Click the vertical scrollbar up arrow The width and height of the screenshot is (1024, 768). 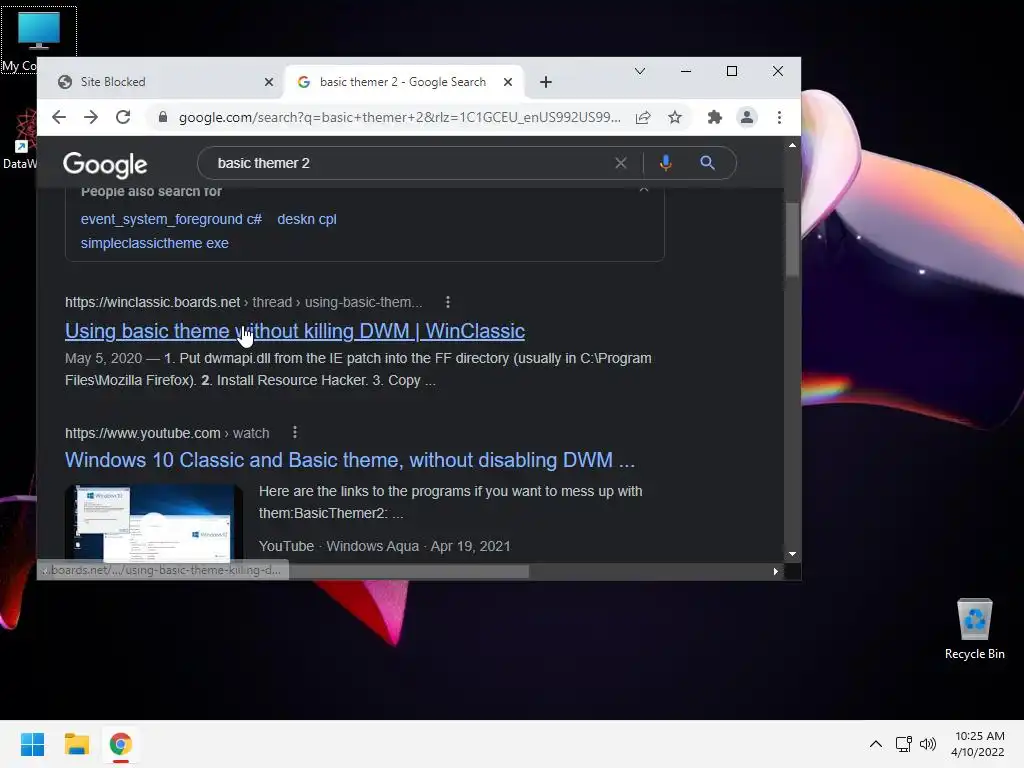[792, 146]
